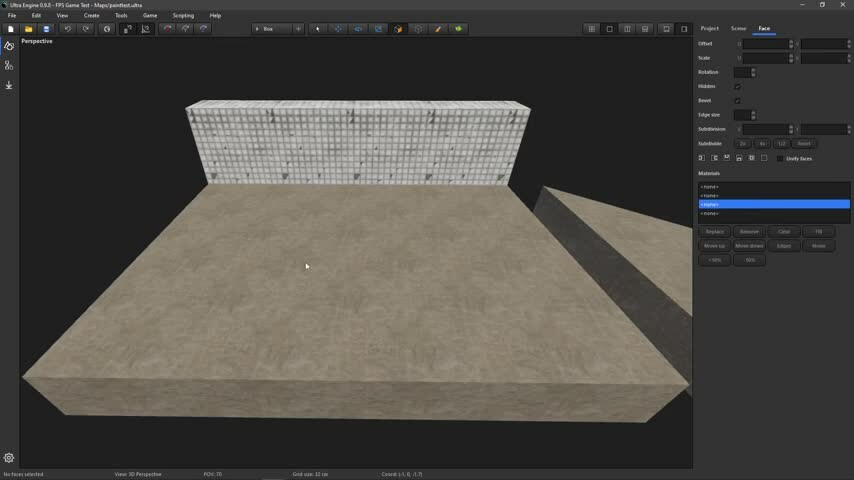This screenshot has width=854, height=480.
Task: Open the settings gear in the left sidebar
Action: tap(9, 458)
